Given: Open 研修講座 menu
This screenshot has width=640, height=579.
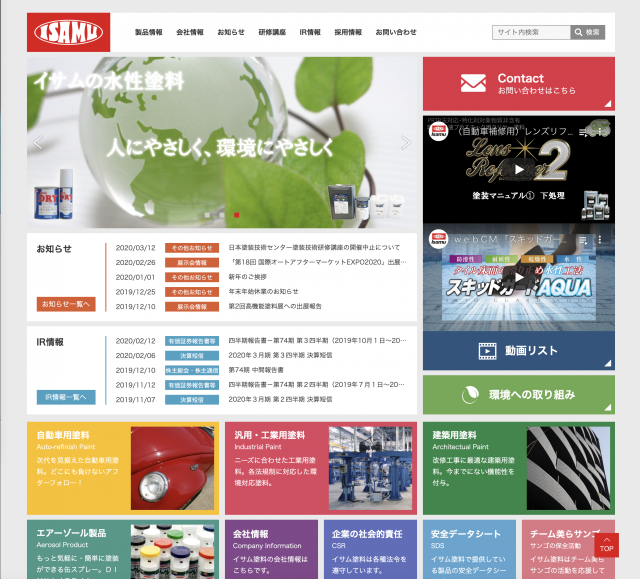Looking at the screenshot, I should tap(272, 32).
